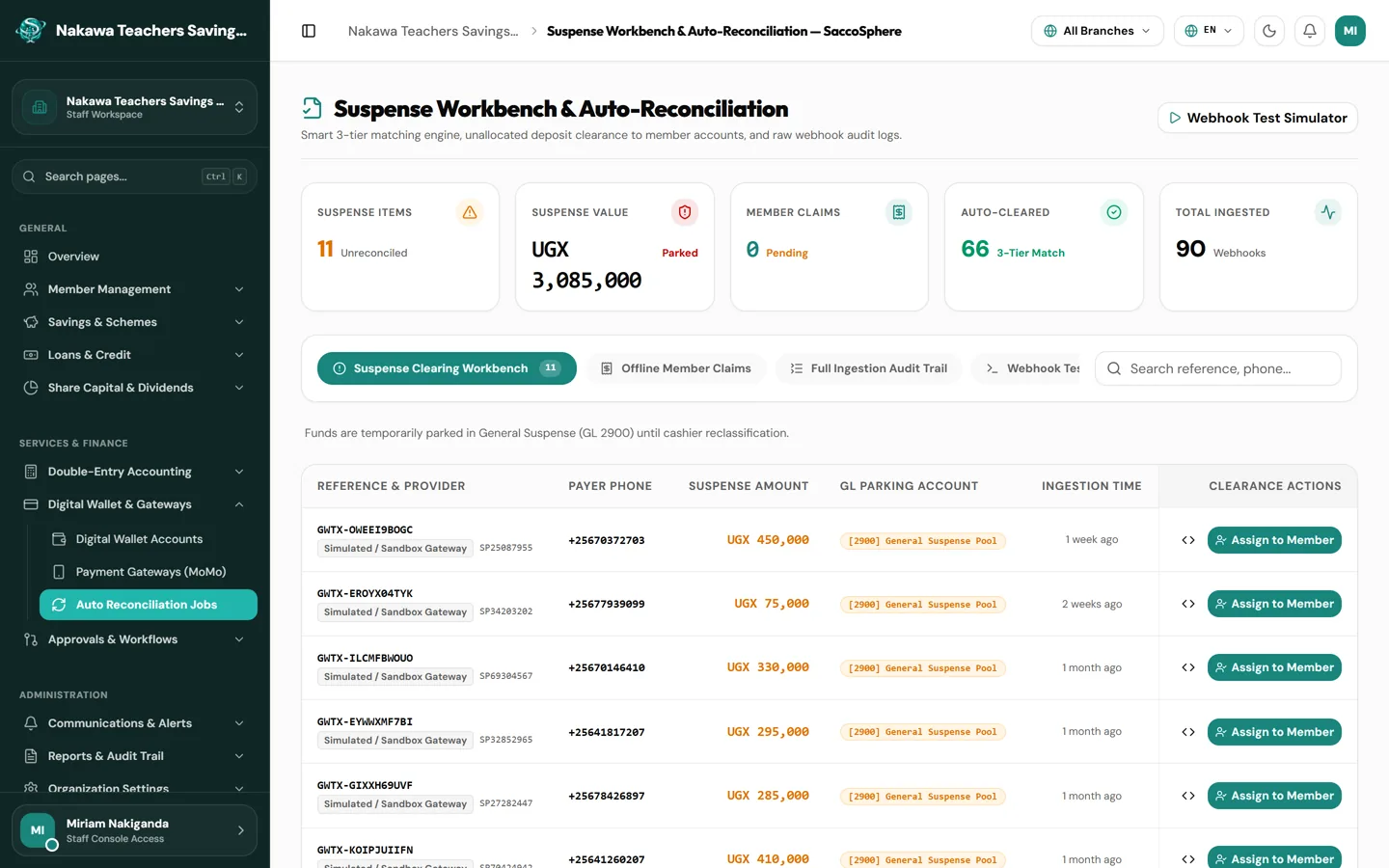Open Overview in the sidebar

point(135,257)
